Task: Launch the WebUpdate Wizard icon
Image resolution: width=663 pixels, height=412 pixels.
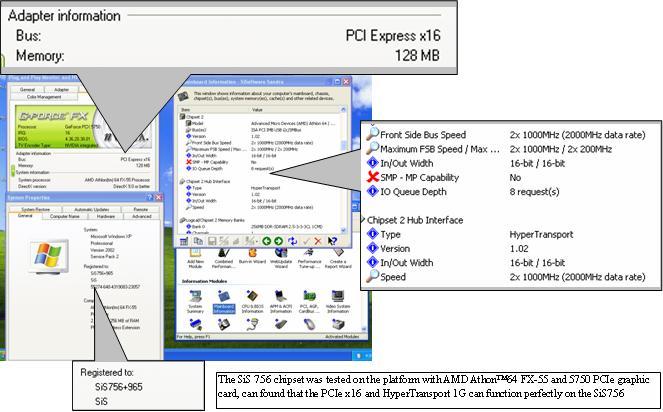Action: 281,258
